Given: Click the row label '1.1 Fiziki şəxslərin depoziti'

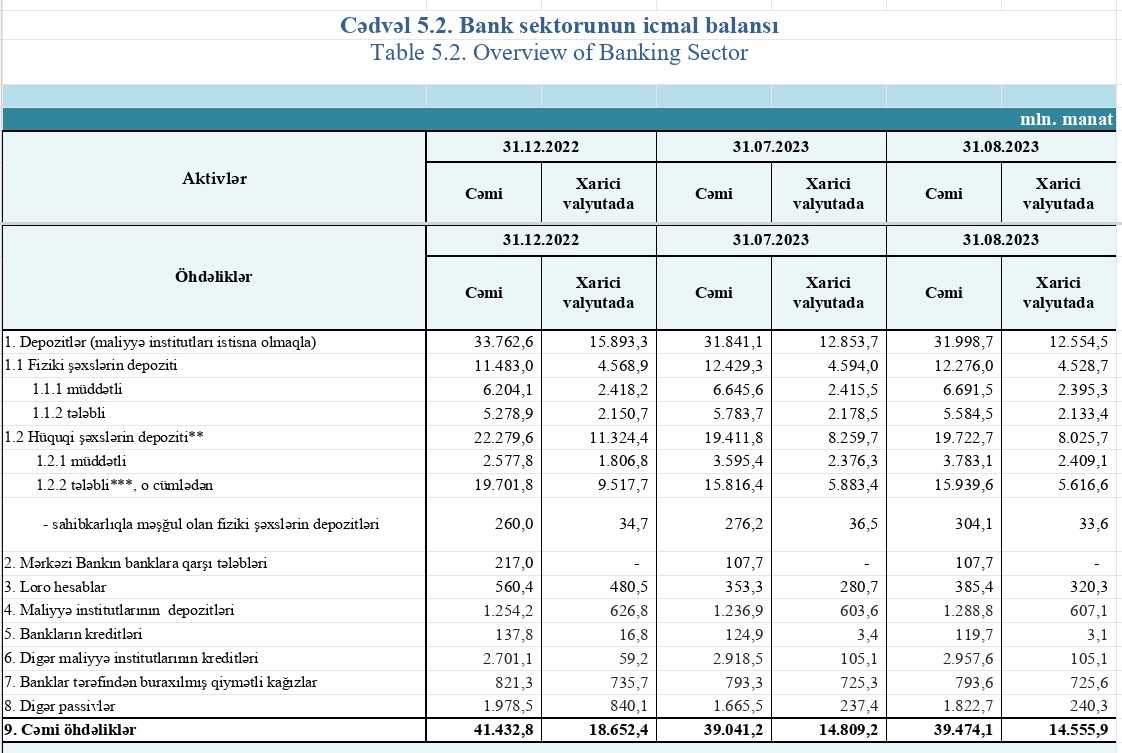Looking at the screenshot, I should [x=90, y=365].
